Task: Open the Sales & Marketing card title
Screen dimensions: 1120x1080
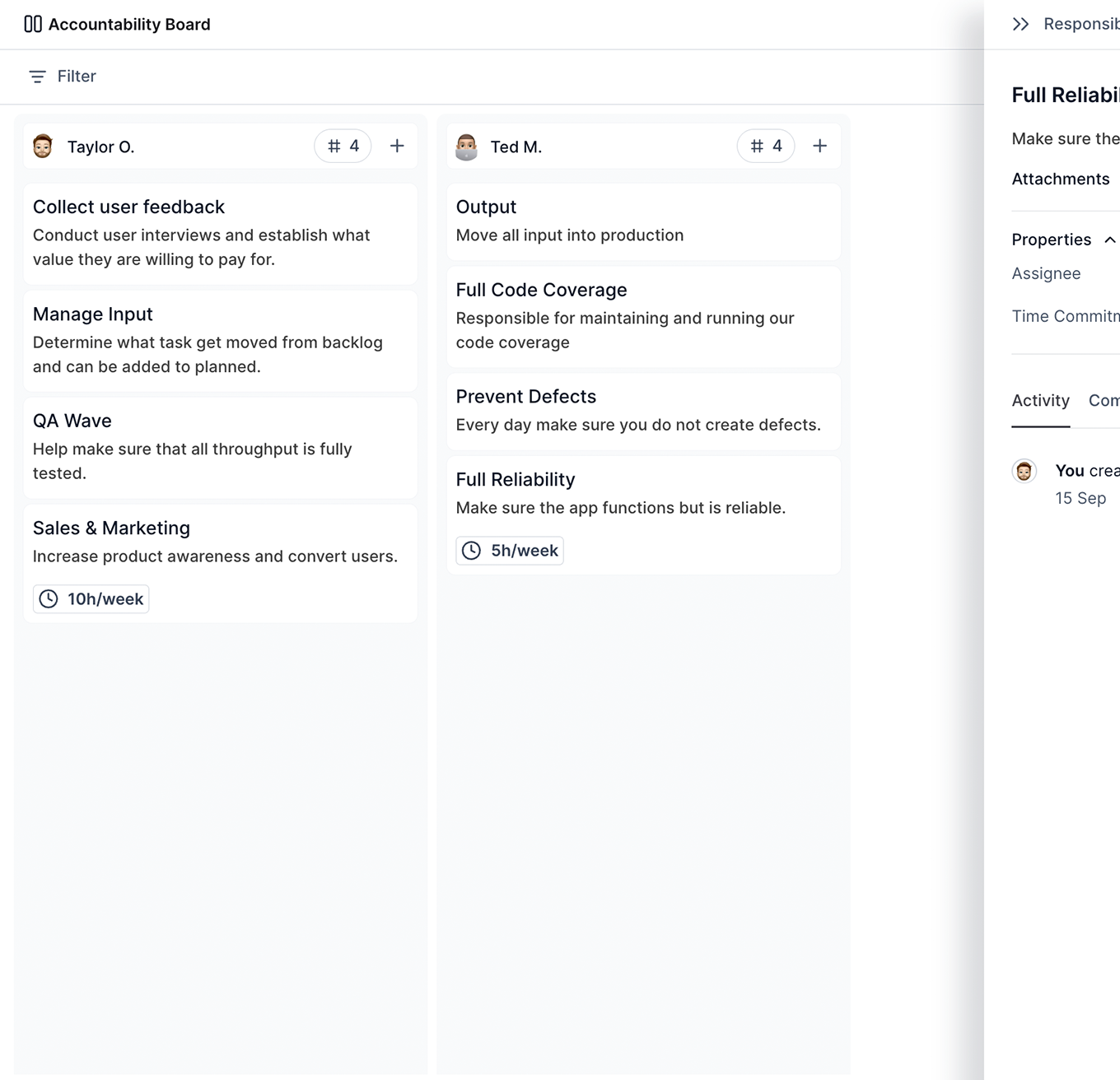Action: coord(111,528)
